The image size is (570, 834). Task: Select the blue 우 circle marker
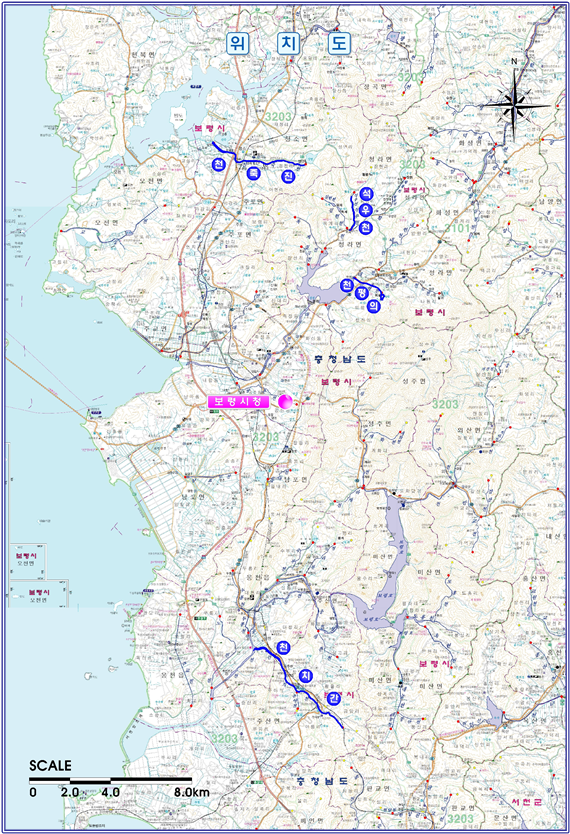tap(366, 211)
